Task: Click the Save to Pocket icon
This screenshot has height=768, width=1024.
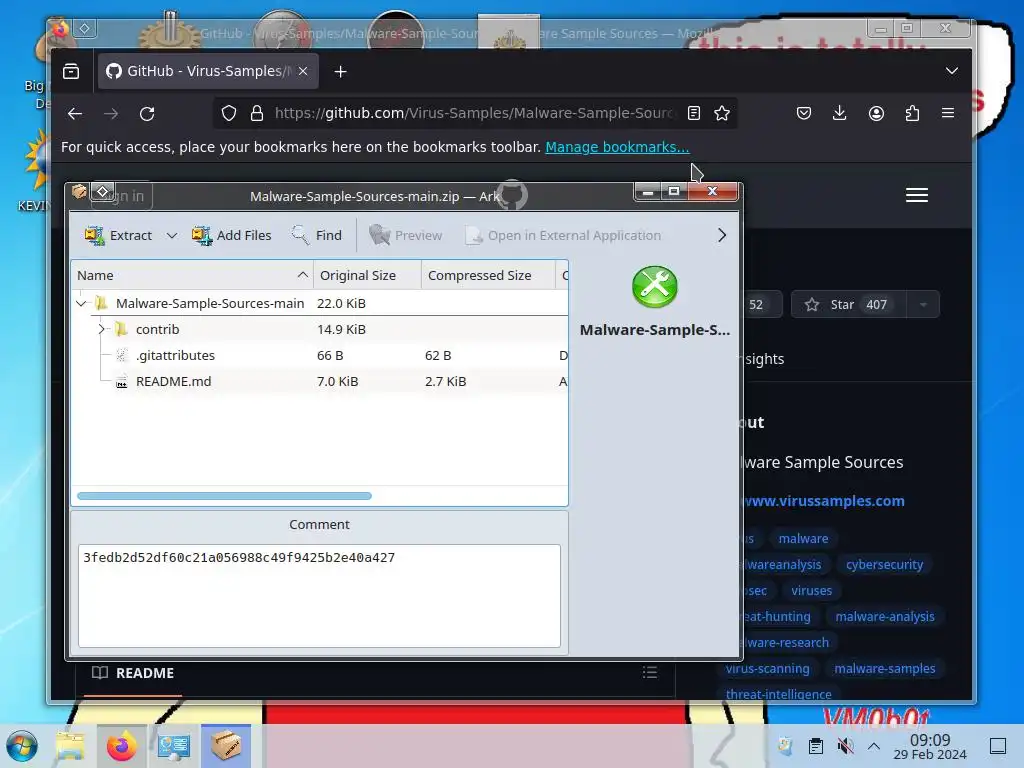Action: [804, 113]
